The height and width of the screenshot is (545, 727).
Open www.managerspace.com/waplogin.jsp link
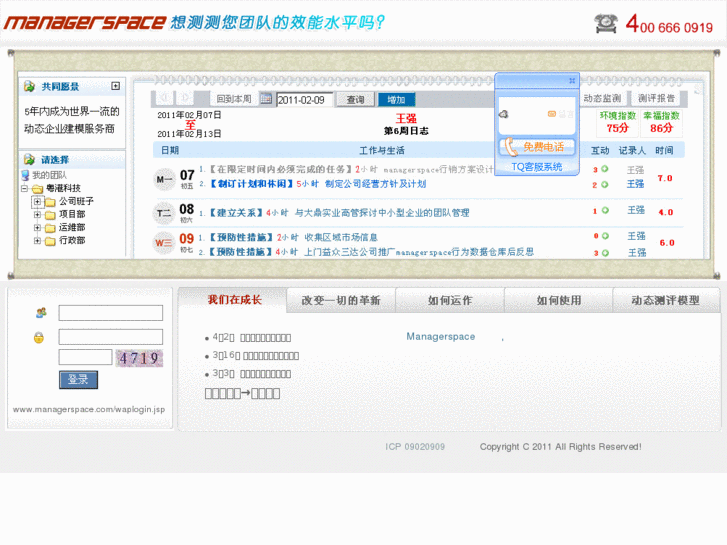(89, 409)
